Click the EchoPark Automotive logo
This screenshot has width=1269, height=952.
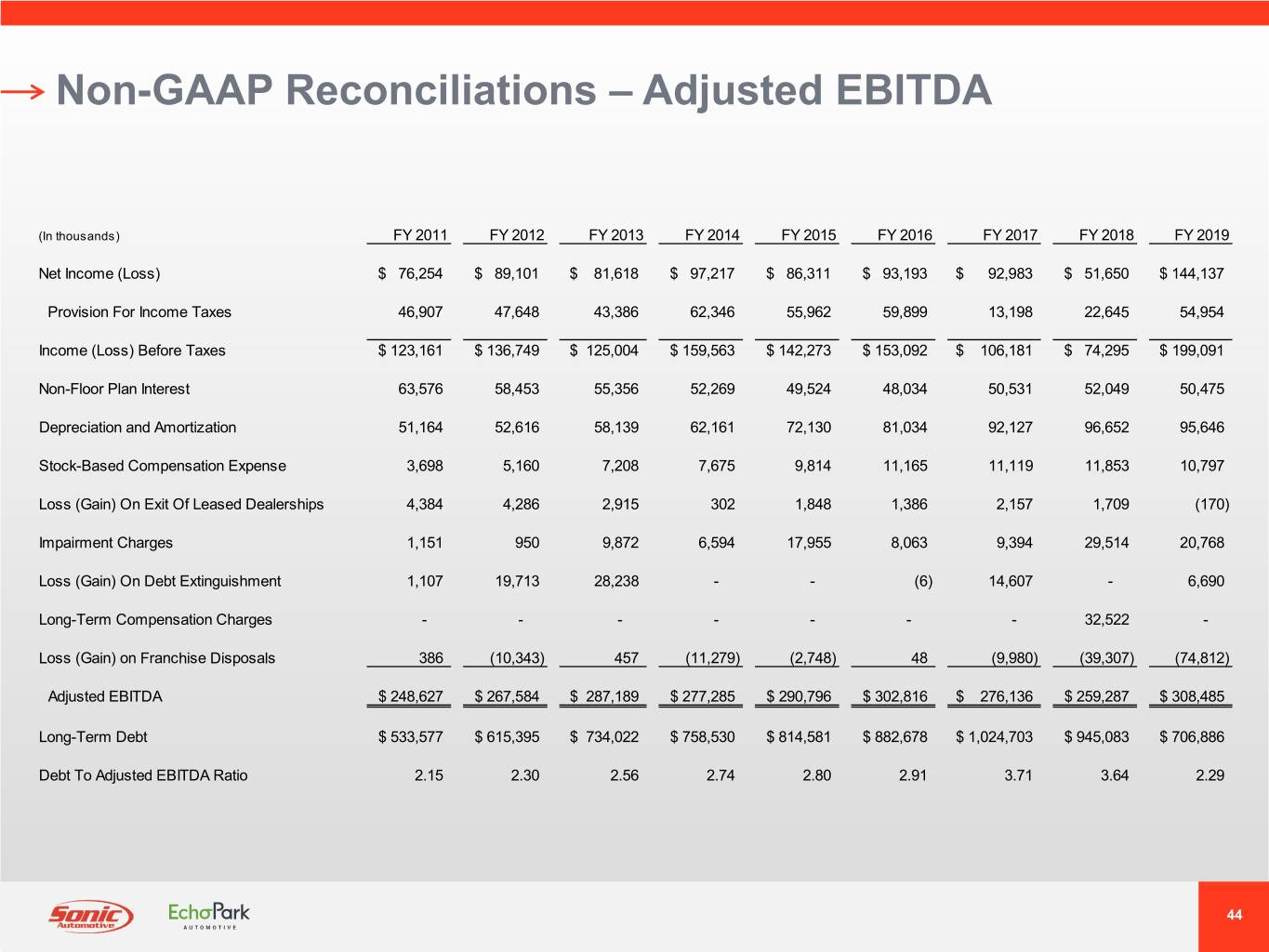209,915
